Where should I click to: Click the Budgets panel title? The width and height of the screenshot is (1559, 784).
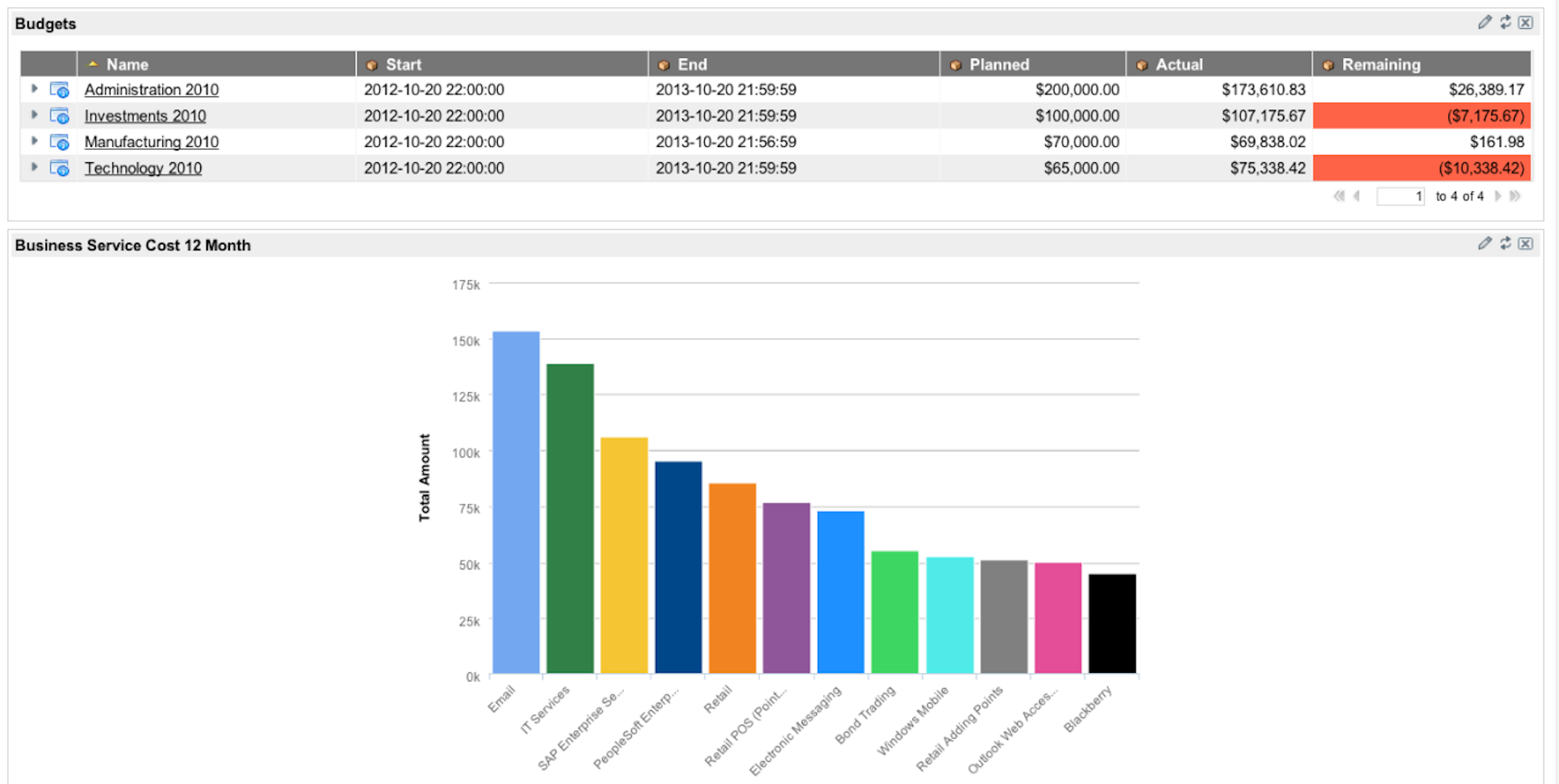point(45,23)
